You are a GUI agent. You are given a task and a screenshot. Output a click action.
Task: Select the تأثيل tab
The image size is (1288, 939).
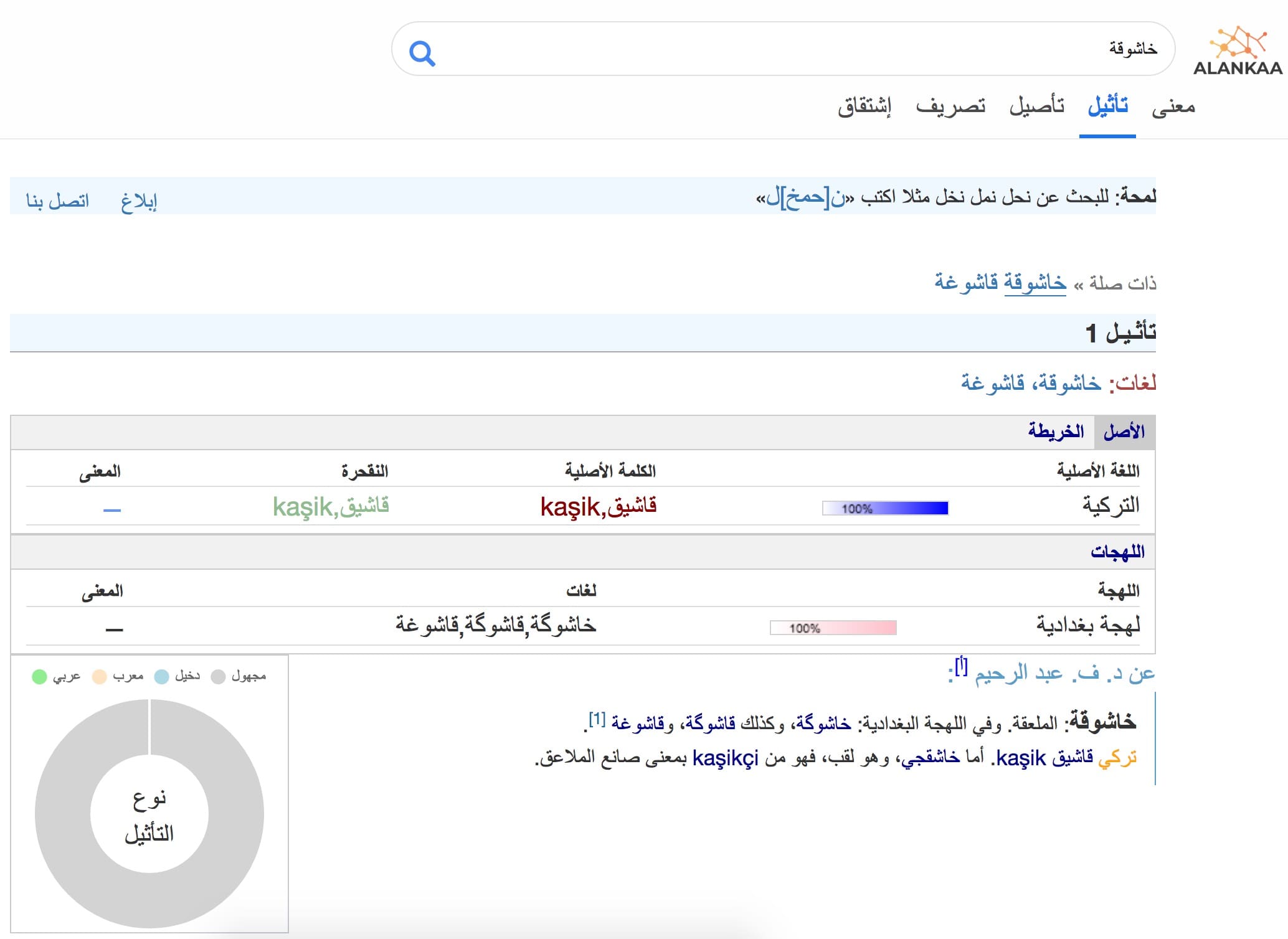(1108, 106)
